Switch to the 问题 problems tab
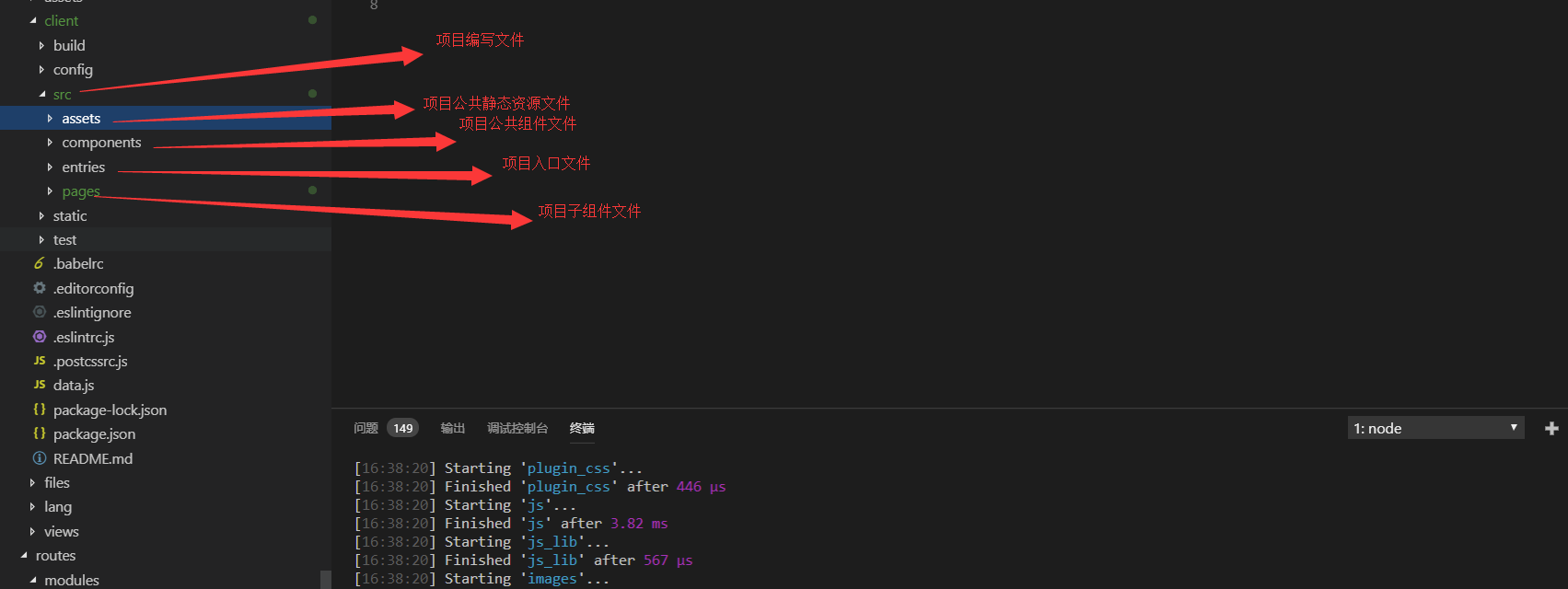This screenshot has height=589, width=1568. click(366, 428)
